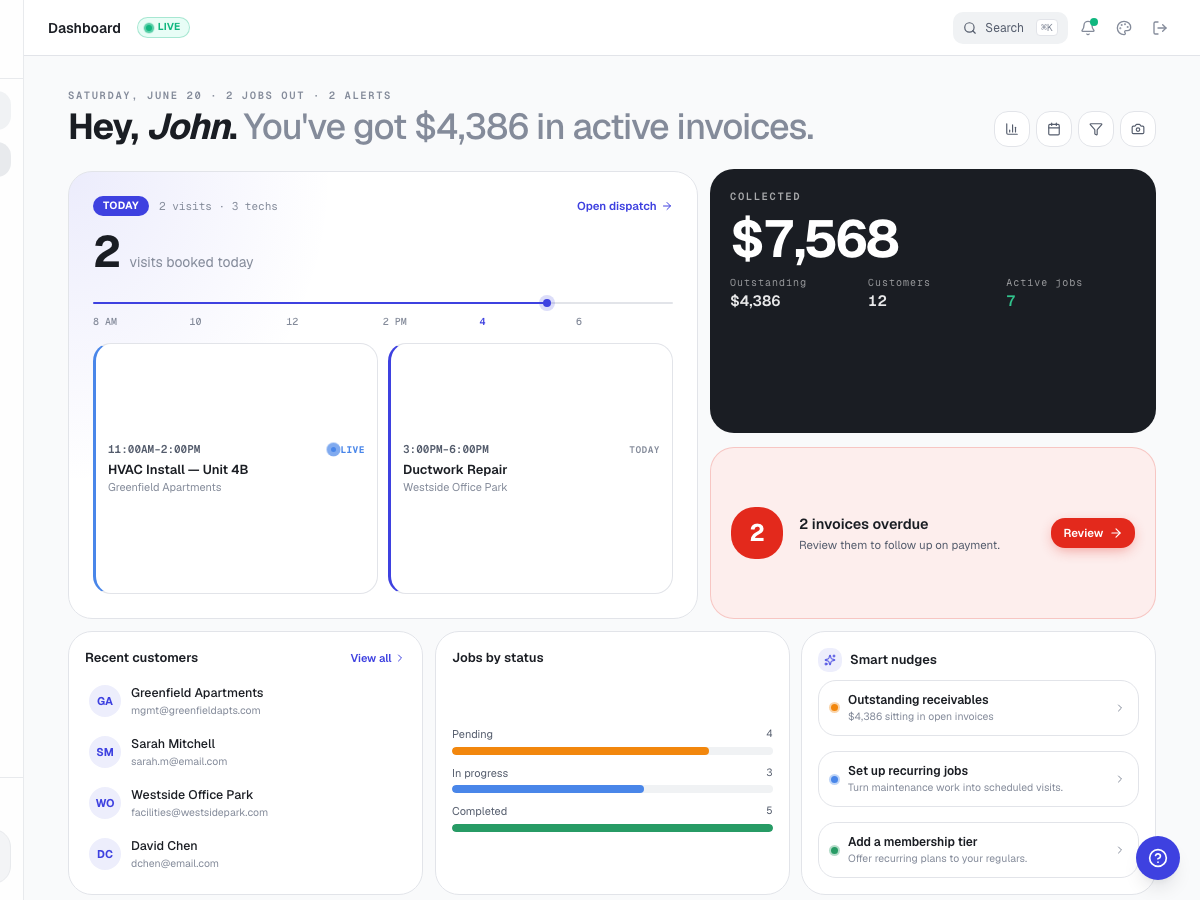Click the search magnifier icon

pos(970,28)
